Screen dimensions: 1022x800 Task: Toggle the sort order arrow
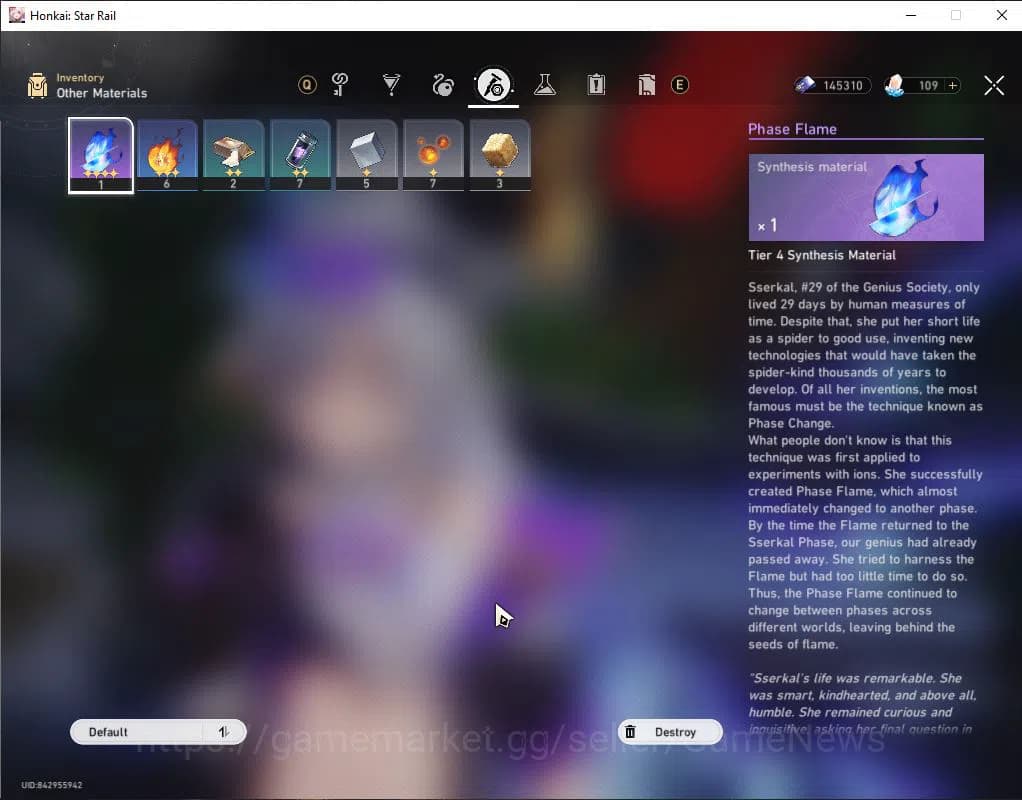[224, 732]
